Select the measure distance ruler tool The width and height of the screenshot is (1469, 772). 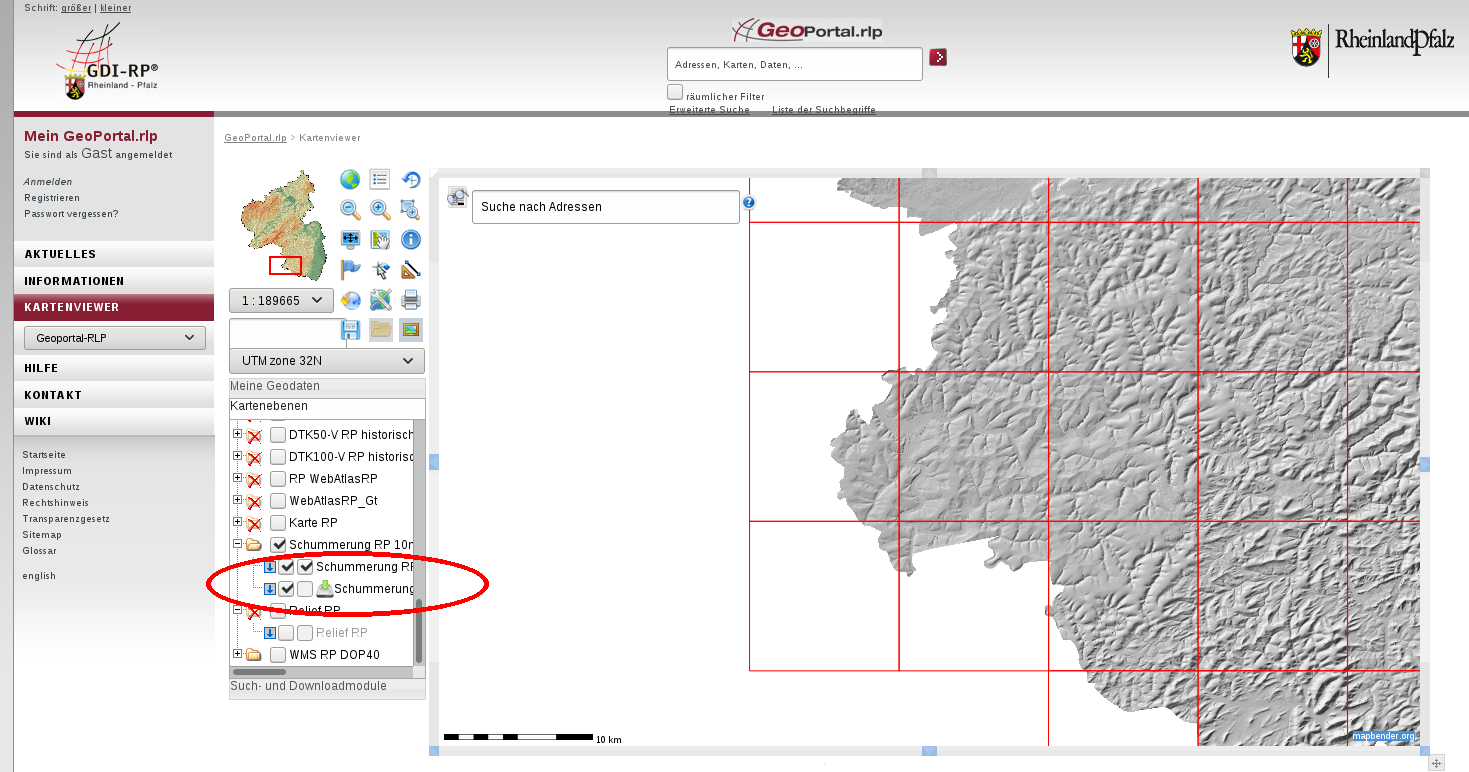pos(410,269)
